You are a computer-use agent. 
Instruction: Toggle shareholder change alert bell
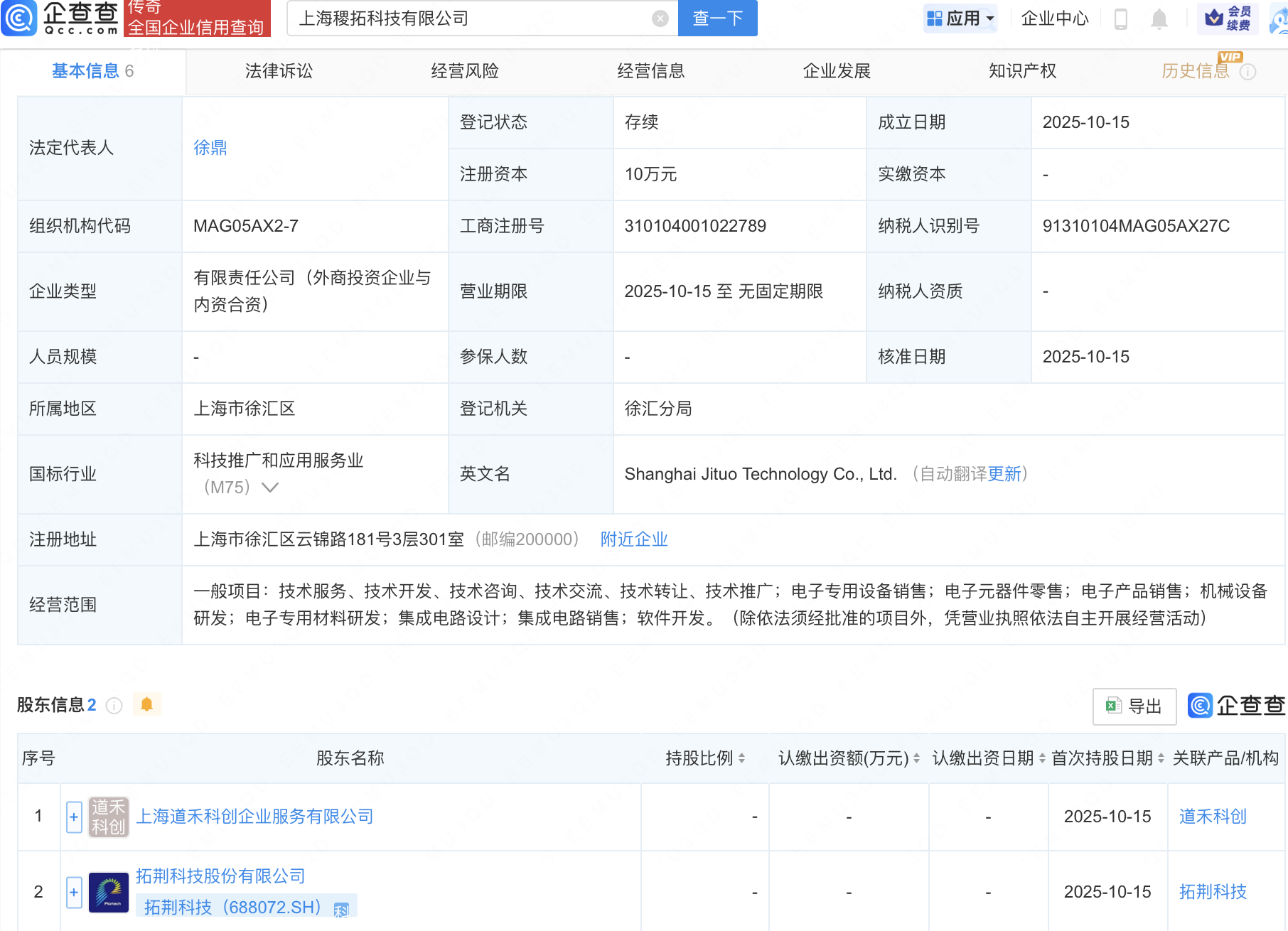pos(147,704)
